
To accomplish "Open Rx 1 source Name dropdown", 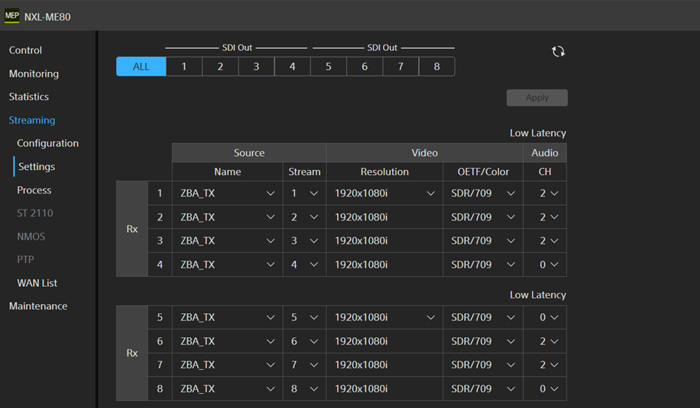I will (x=227, y=193).
